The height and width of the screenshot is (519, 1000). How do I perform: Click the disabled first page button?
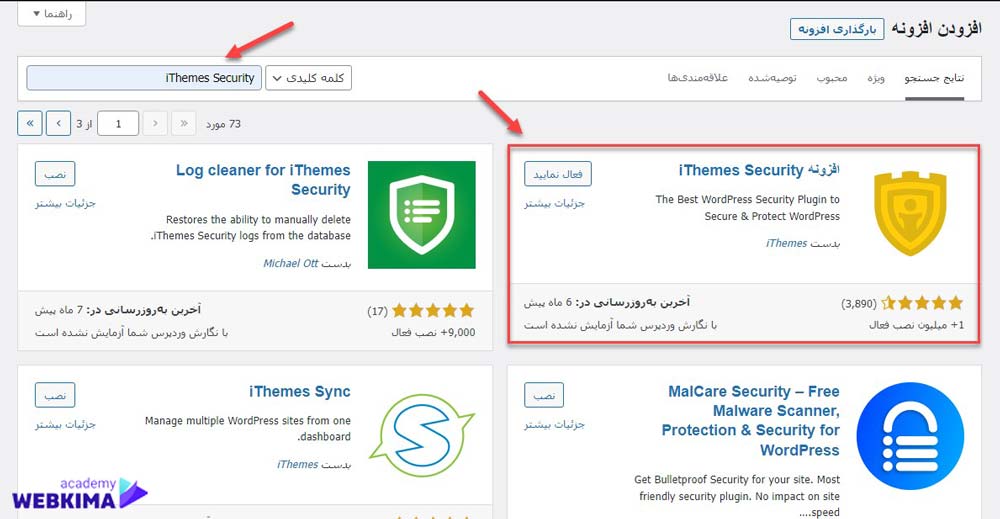[x=184, y=124]
